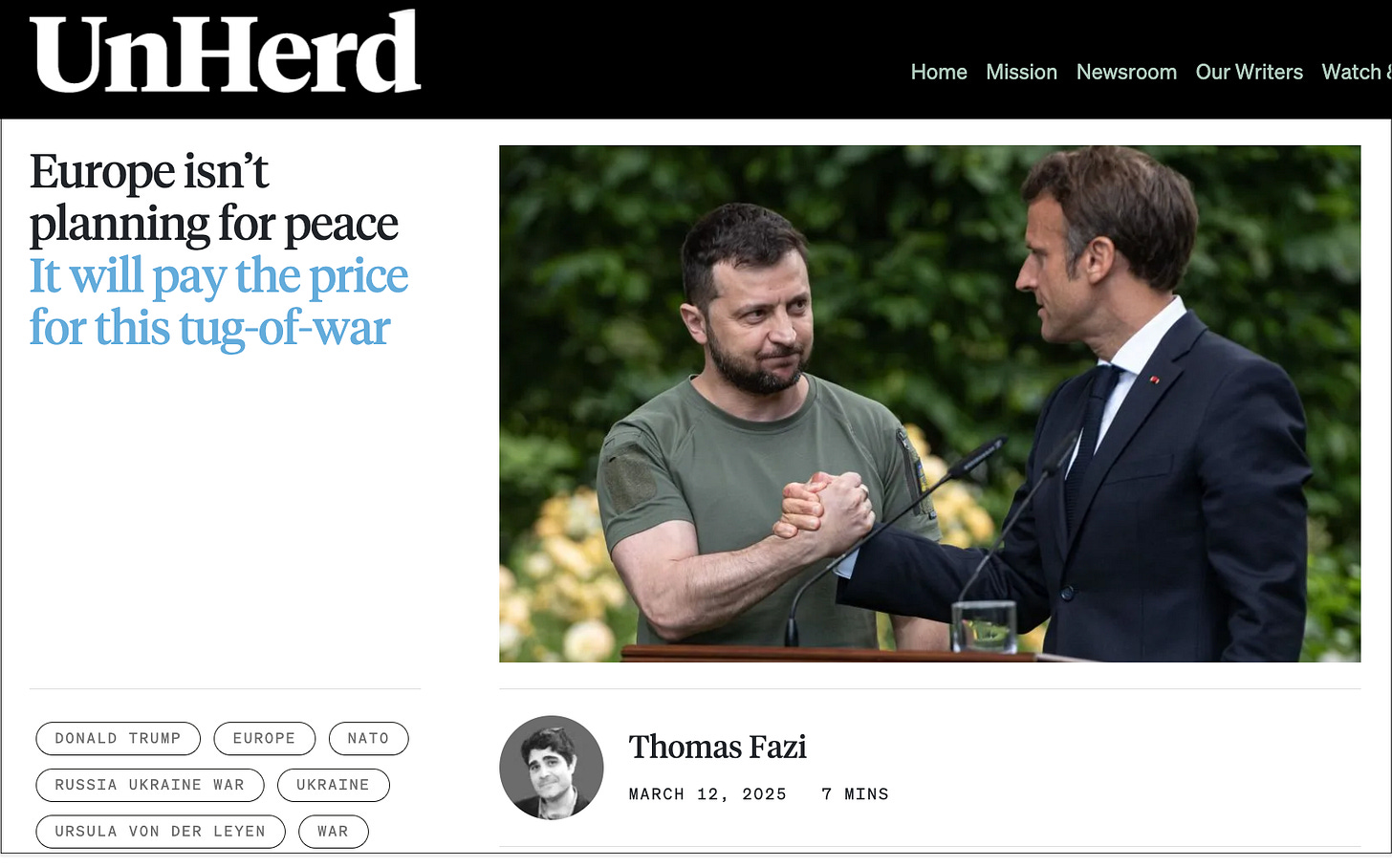1392x868 pixels.
Task: Click the 'Europe isn't planning for peace' headline
Action: (214, 198)
